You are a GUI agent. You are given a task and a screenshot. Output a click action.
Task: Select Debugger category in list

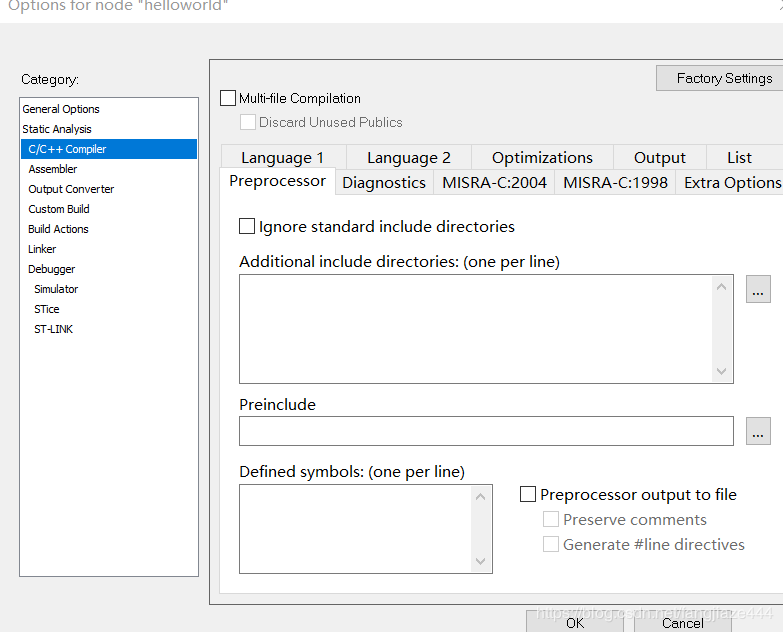click(x=52, y=269)
